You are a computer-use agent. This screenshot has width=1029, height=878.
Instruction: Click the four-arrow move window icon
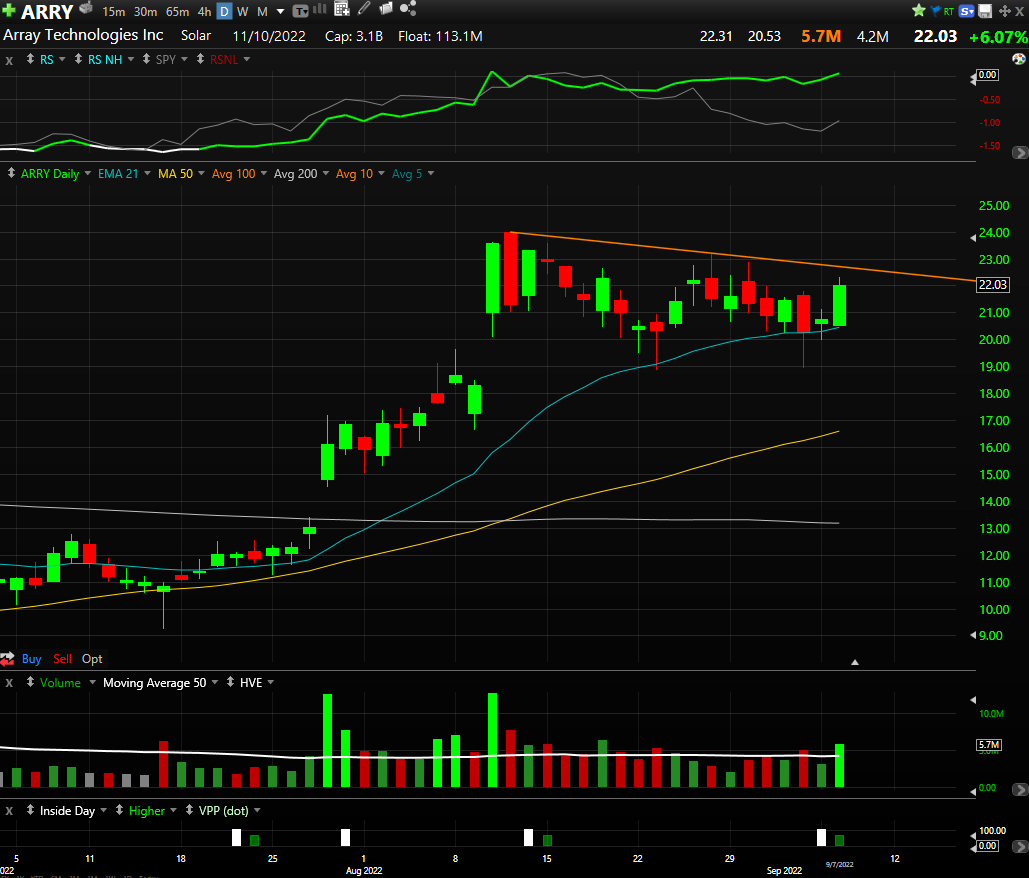1005,11
